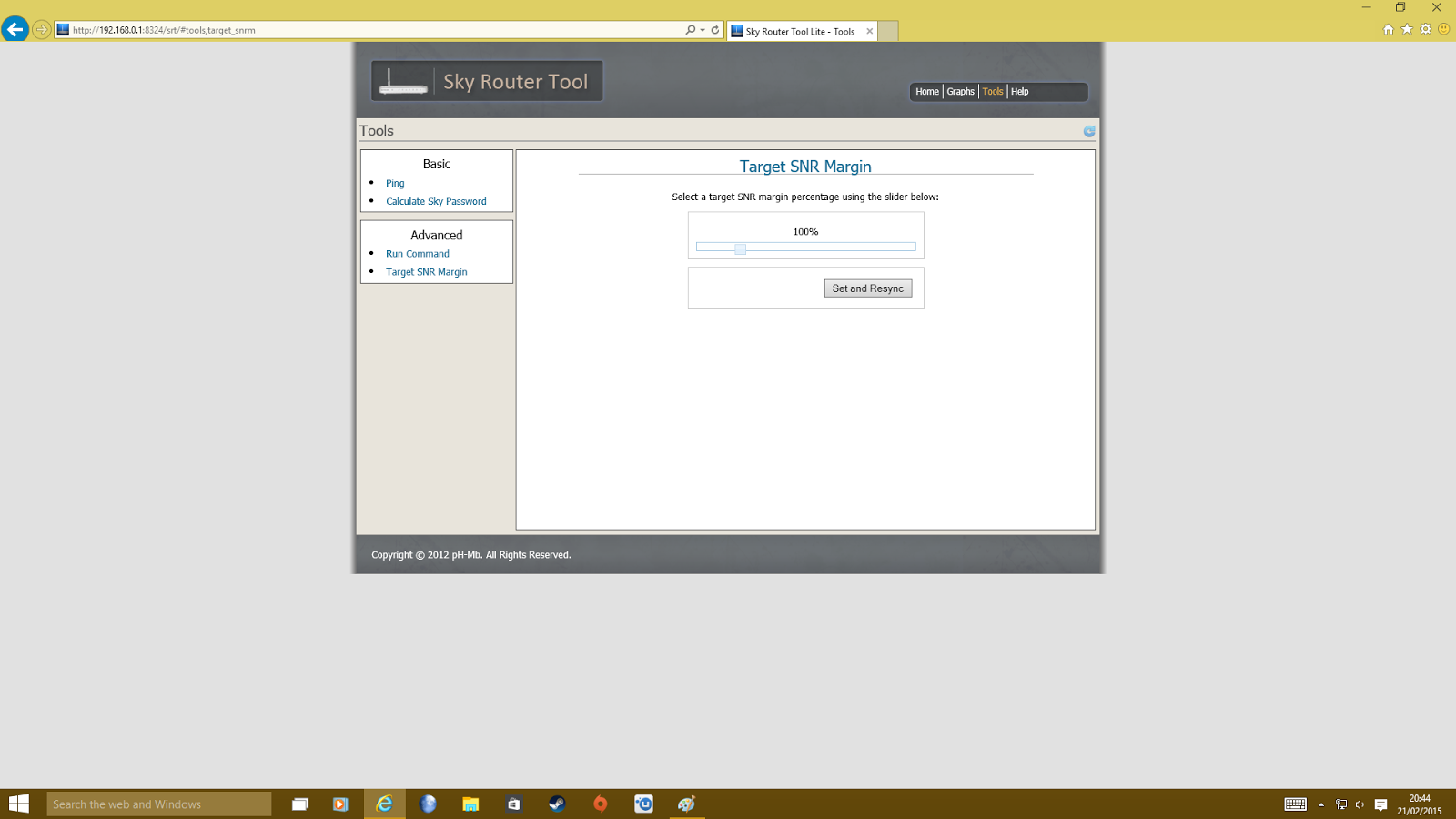Go to the Home navigation item

[x=927, y=92]
